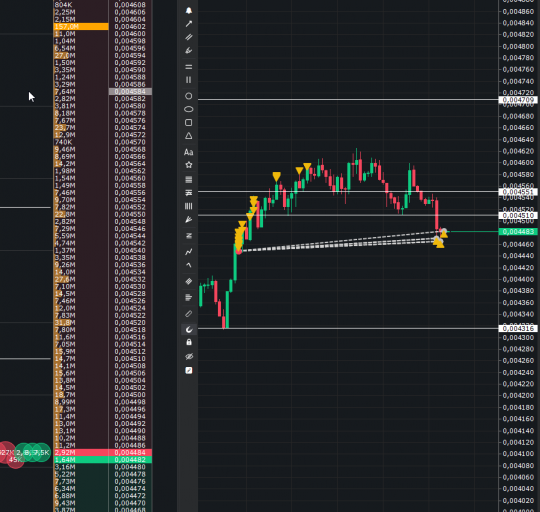Screen dimensions: 540x512
Task: Click the 31,8M volume order book cell
Action: click(x=65, y=323)
